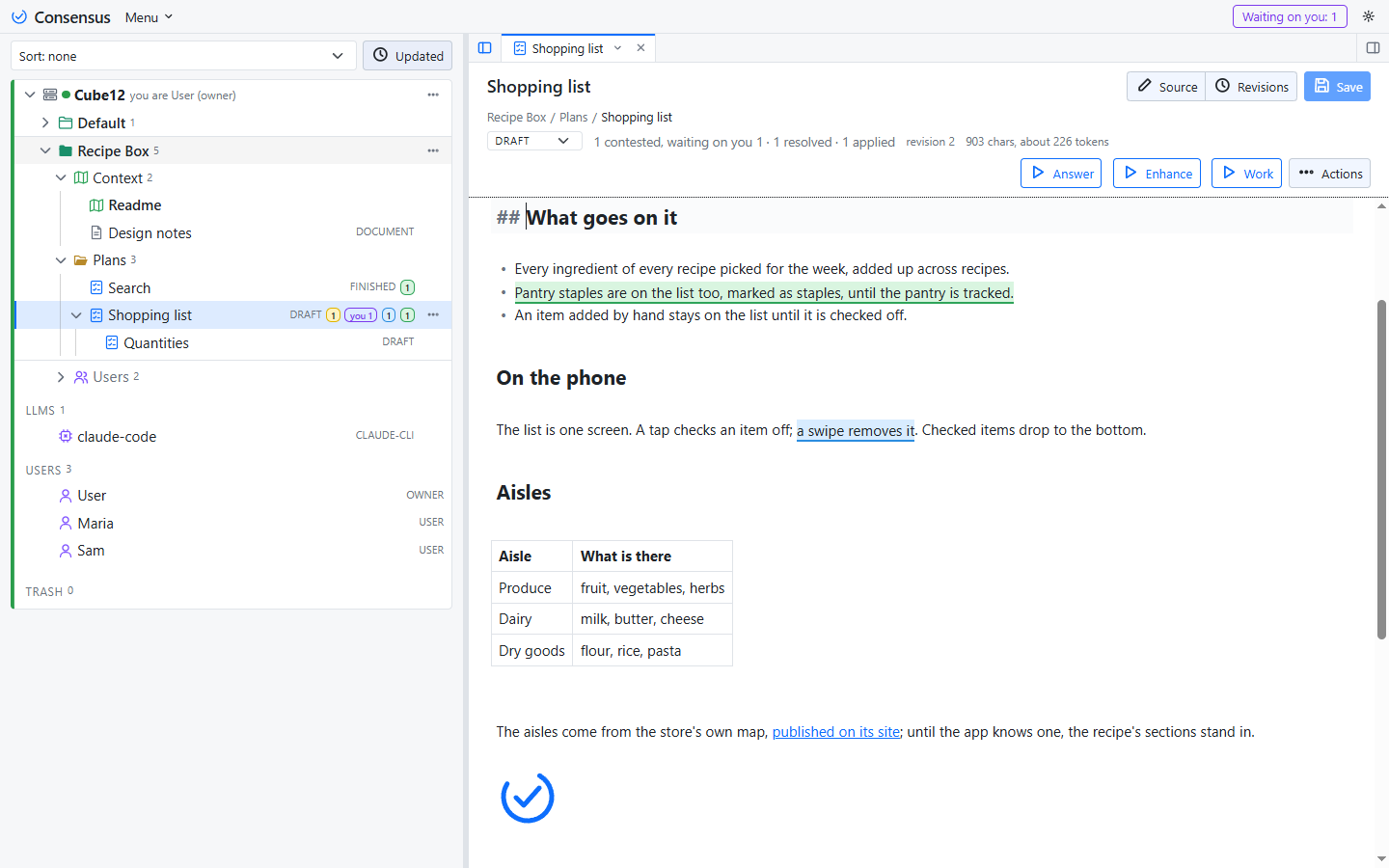The image size is (1389, 868).
Task: Click the Quantities plan checklist icon
Action: (112, 342)
